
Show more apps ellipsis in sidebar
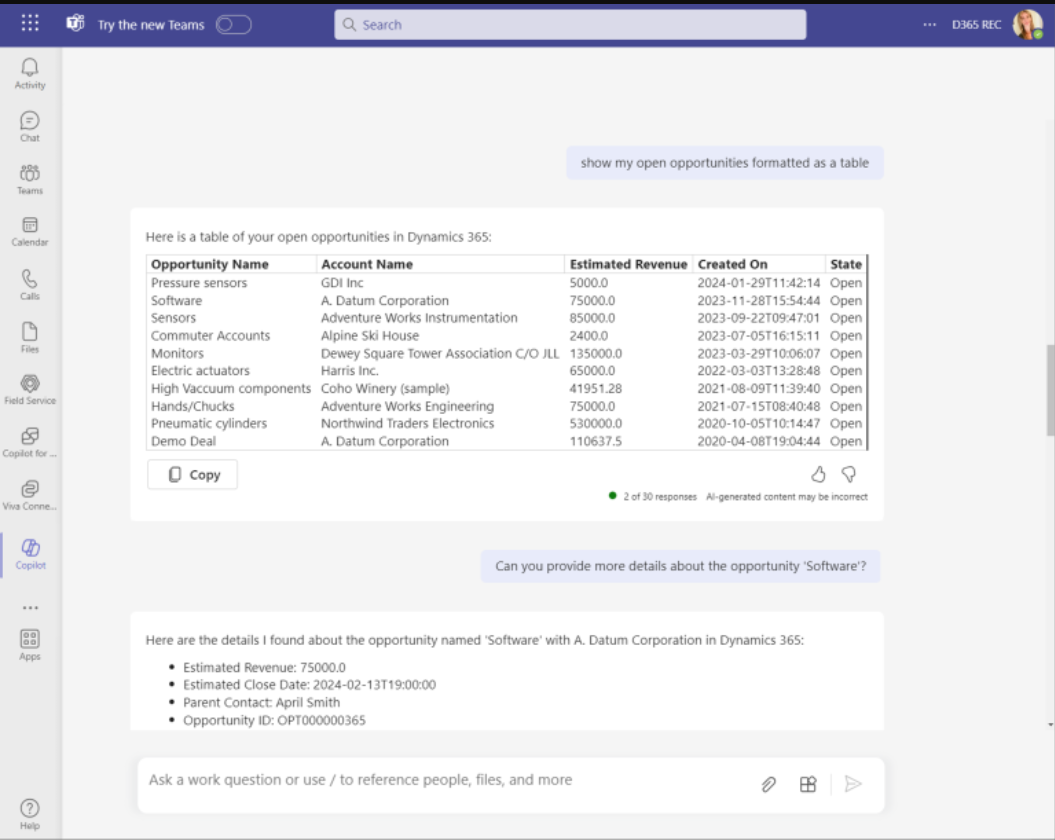coord(30,607)
